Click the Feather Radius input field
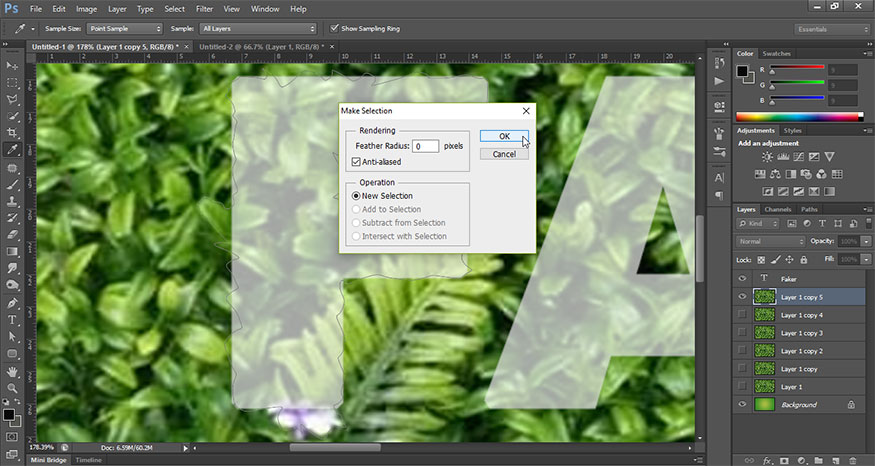Image resolution: width=875 pixels, height=466 pixels. click(x=426, y=146)
